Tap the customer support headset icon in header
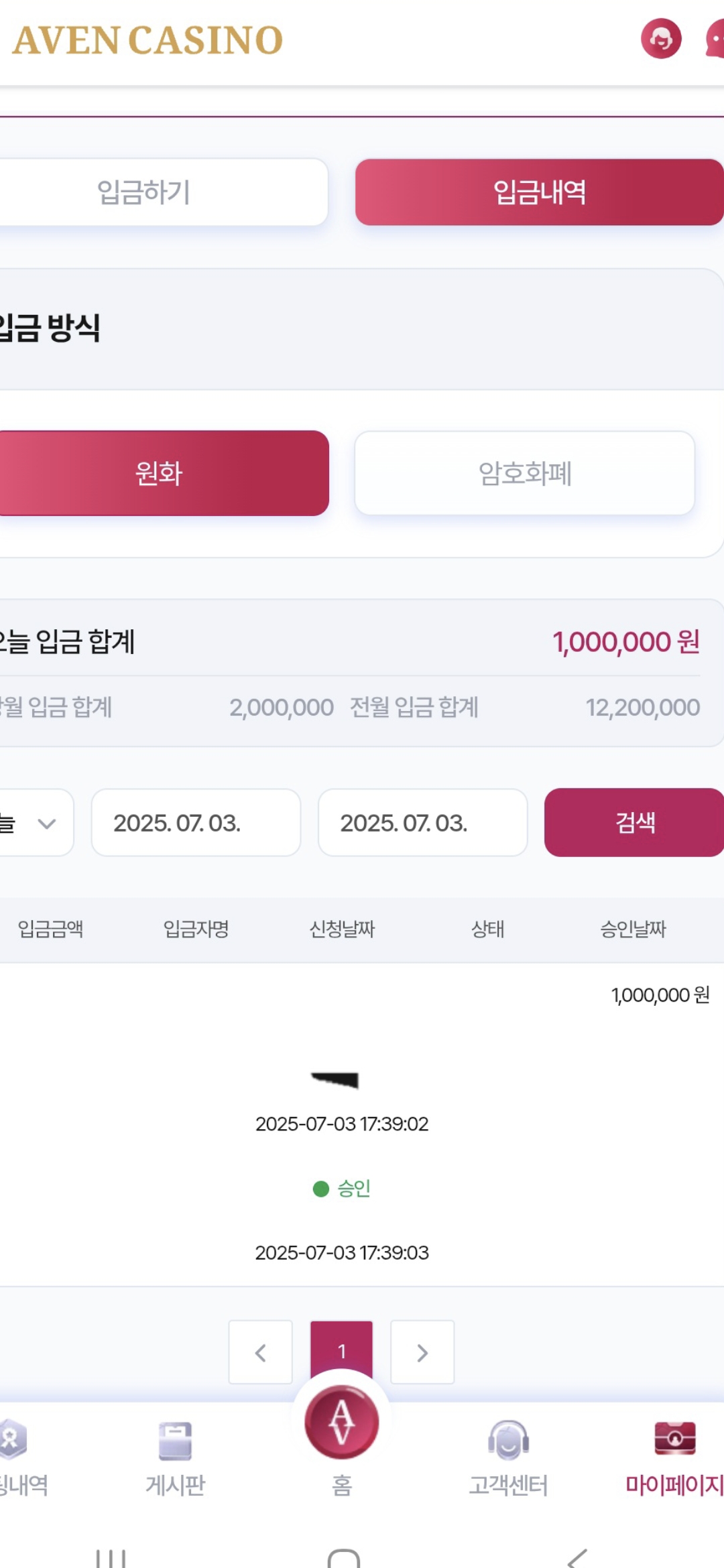This screenshot has height=1568, width=724. [x=661, y=39]
